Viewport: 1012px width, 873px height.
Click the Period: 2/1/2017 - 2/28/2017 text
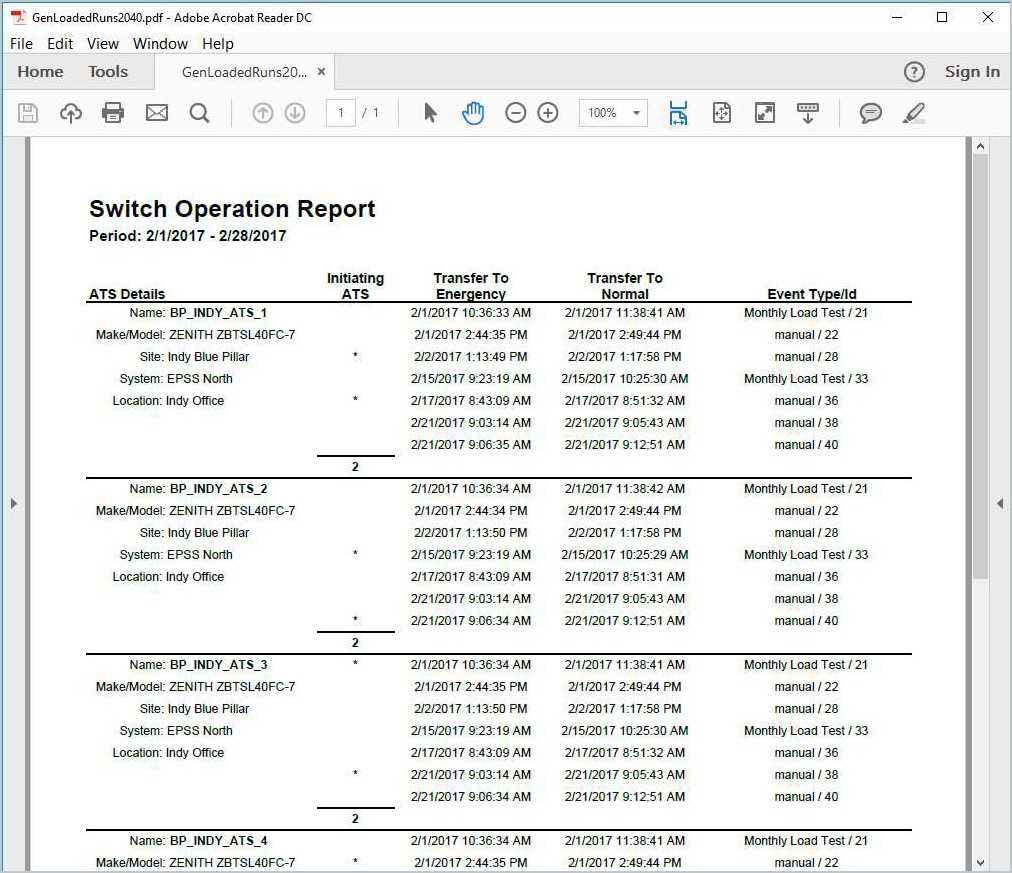(188, 236)
